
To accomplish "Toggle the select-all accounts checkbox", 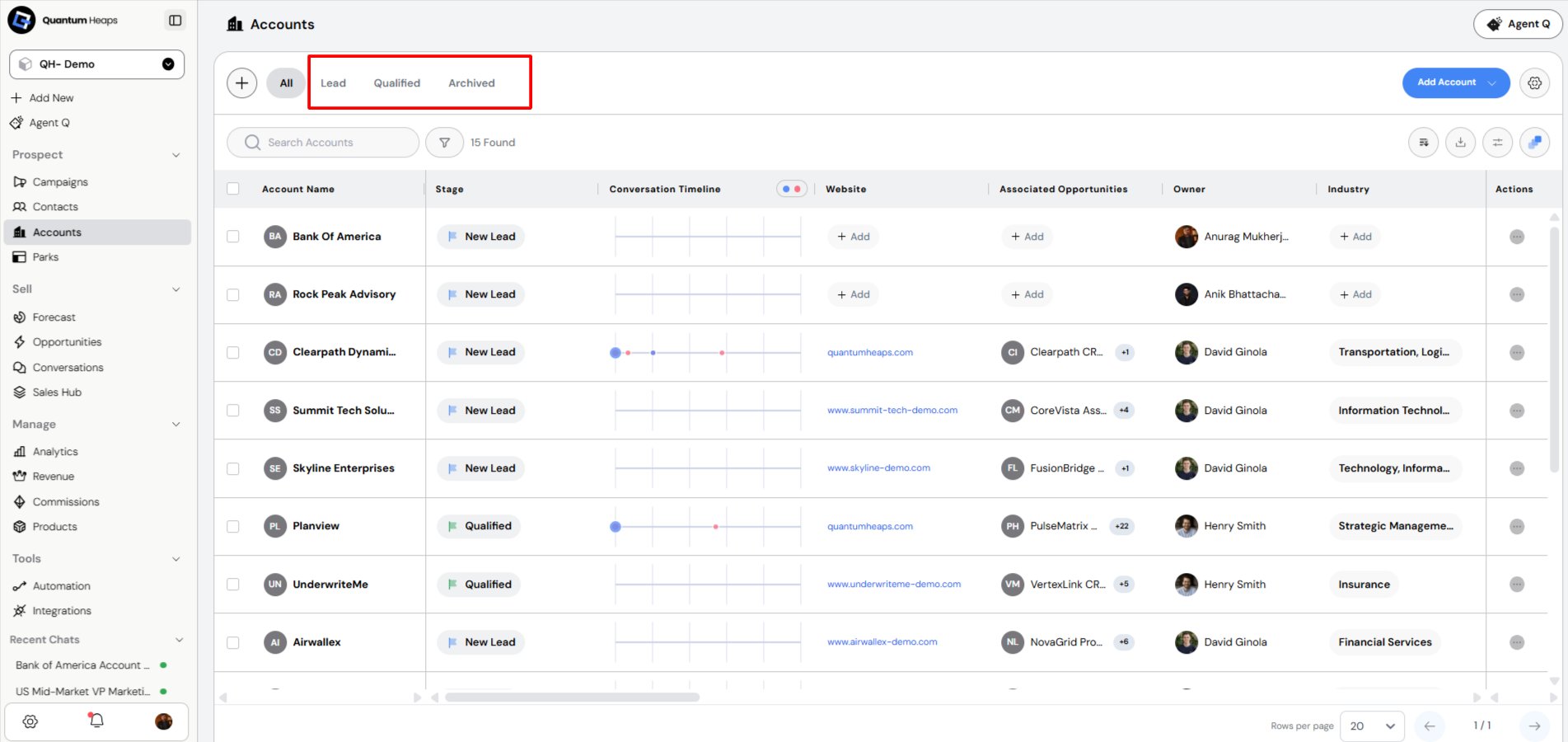I will point(233,189).
